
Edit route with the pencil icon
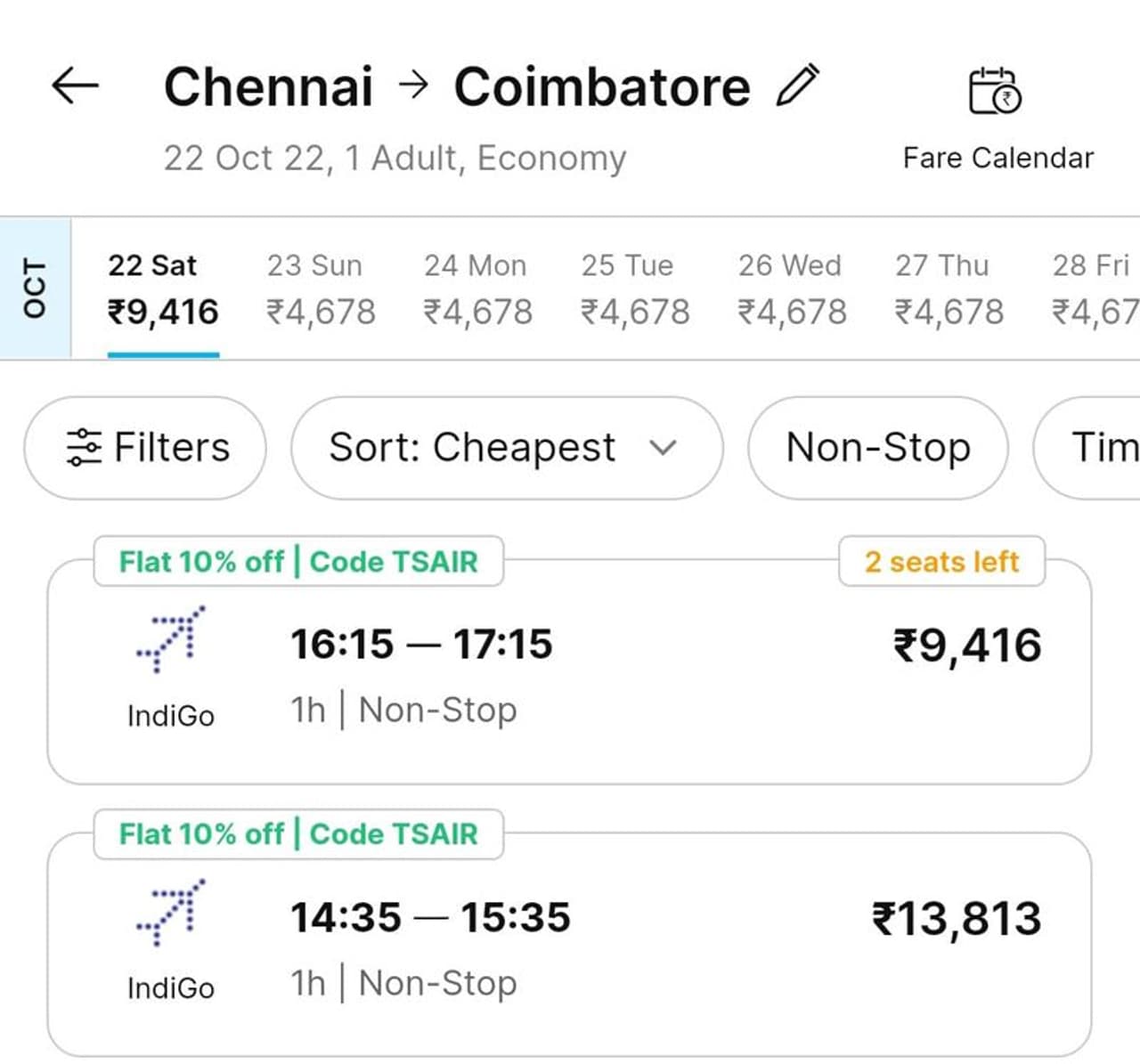[797, 86]
